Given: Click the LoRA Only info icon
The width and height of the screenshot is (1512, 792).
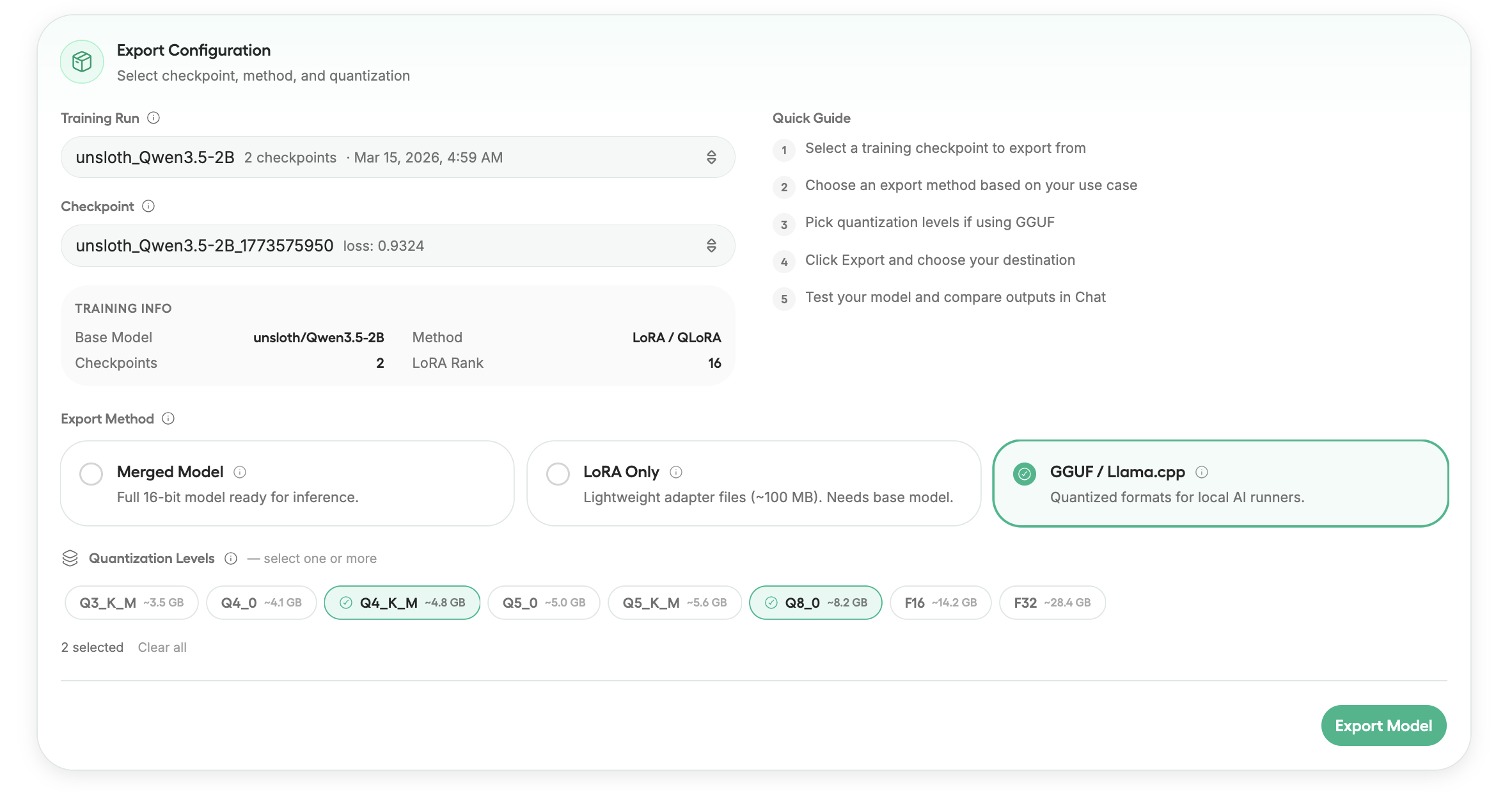Looking at the screenshot, I should (x=676, y=472).
